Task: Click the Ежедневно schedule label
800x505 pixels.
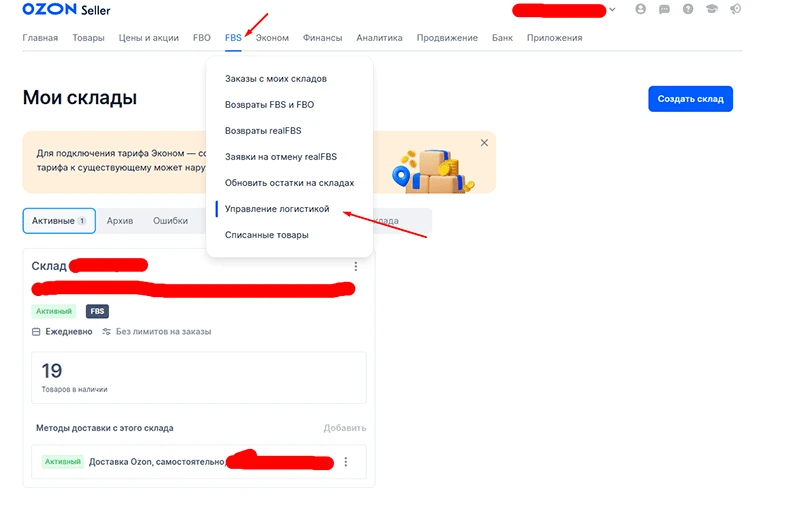Action: pos(69,332)
